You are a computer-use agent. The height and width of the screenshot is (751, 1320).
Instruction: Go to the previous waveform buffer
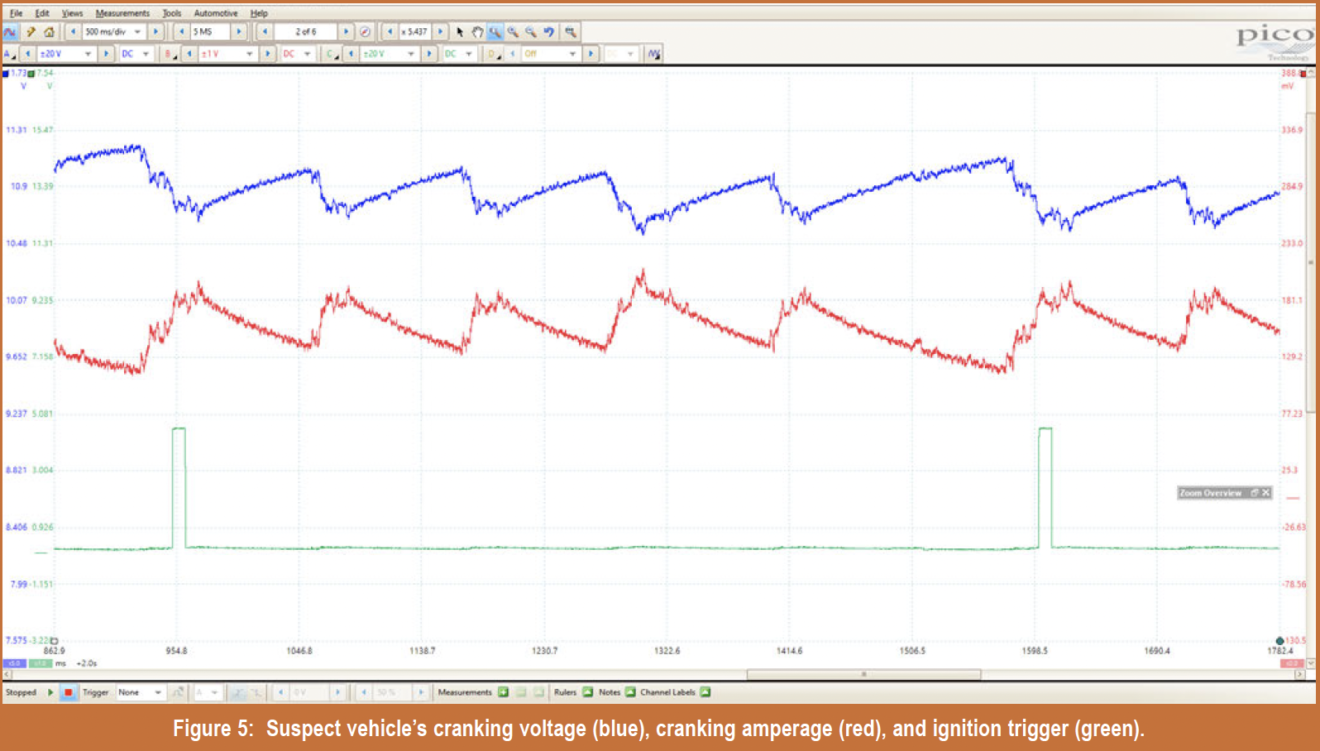coord(265,32)
